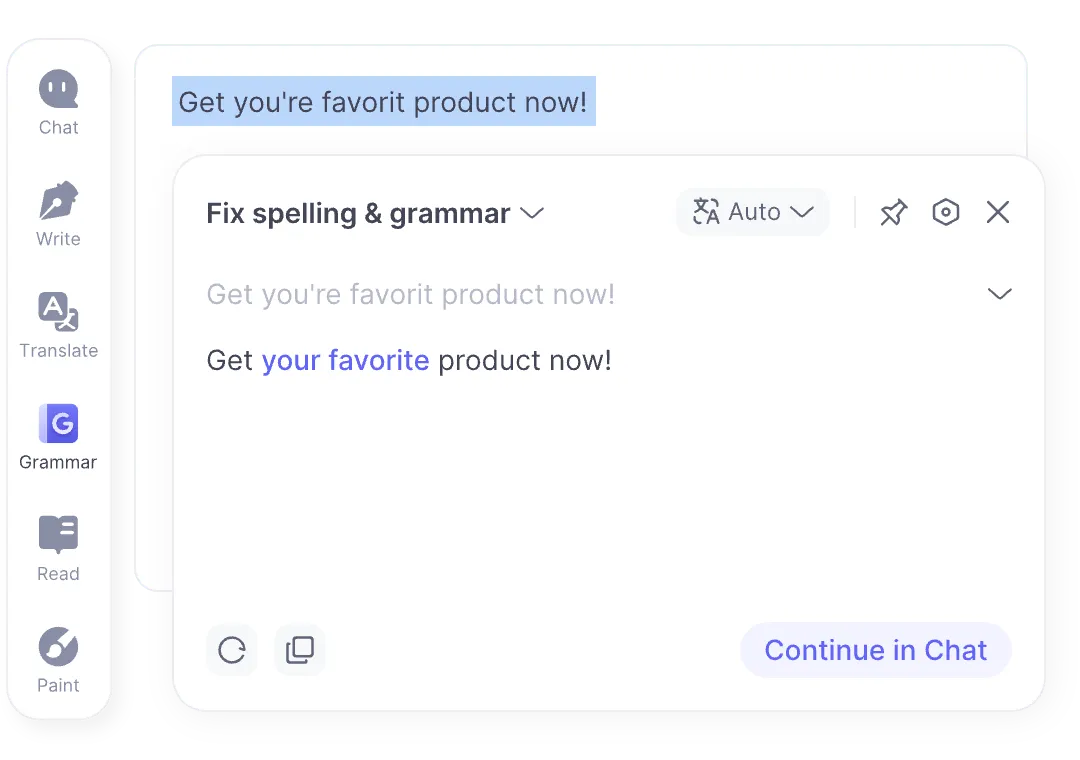Open the Auto language dropdown
1080x760 pixels.
[x=753, y=212]
